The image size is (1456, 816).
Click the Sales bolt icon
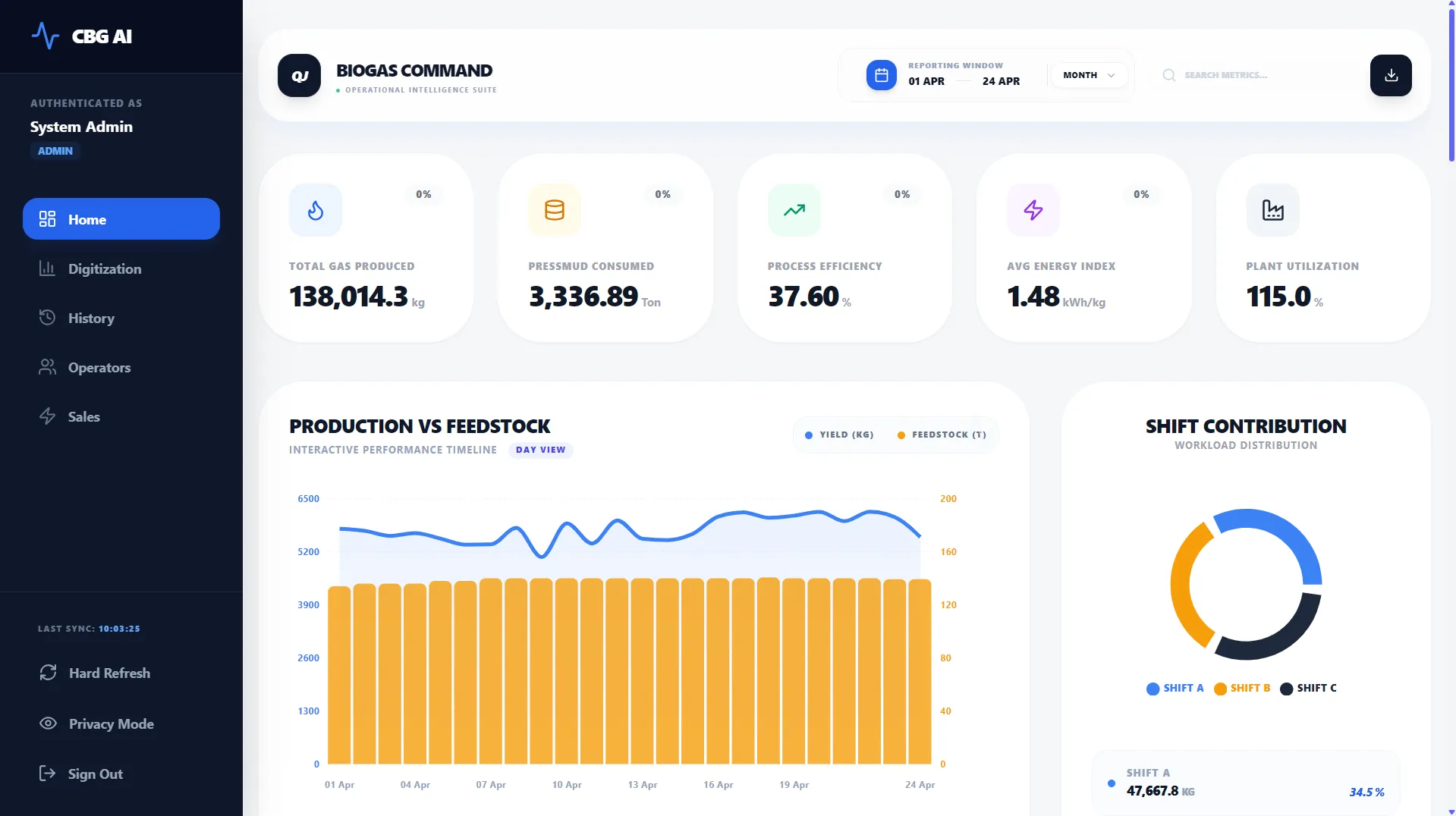pyautogui.click(x=47, y=416)
